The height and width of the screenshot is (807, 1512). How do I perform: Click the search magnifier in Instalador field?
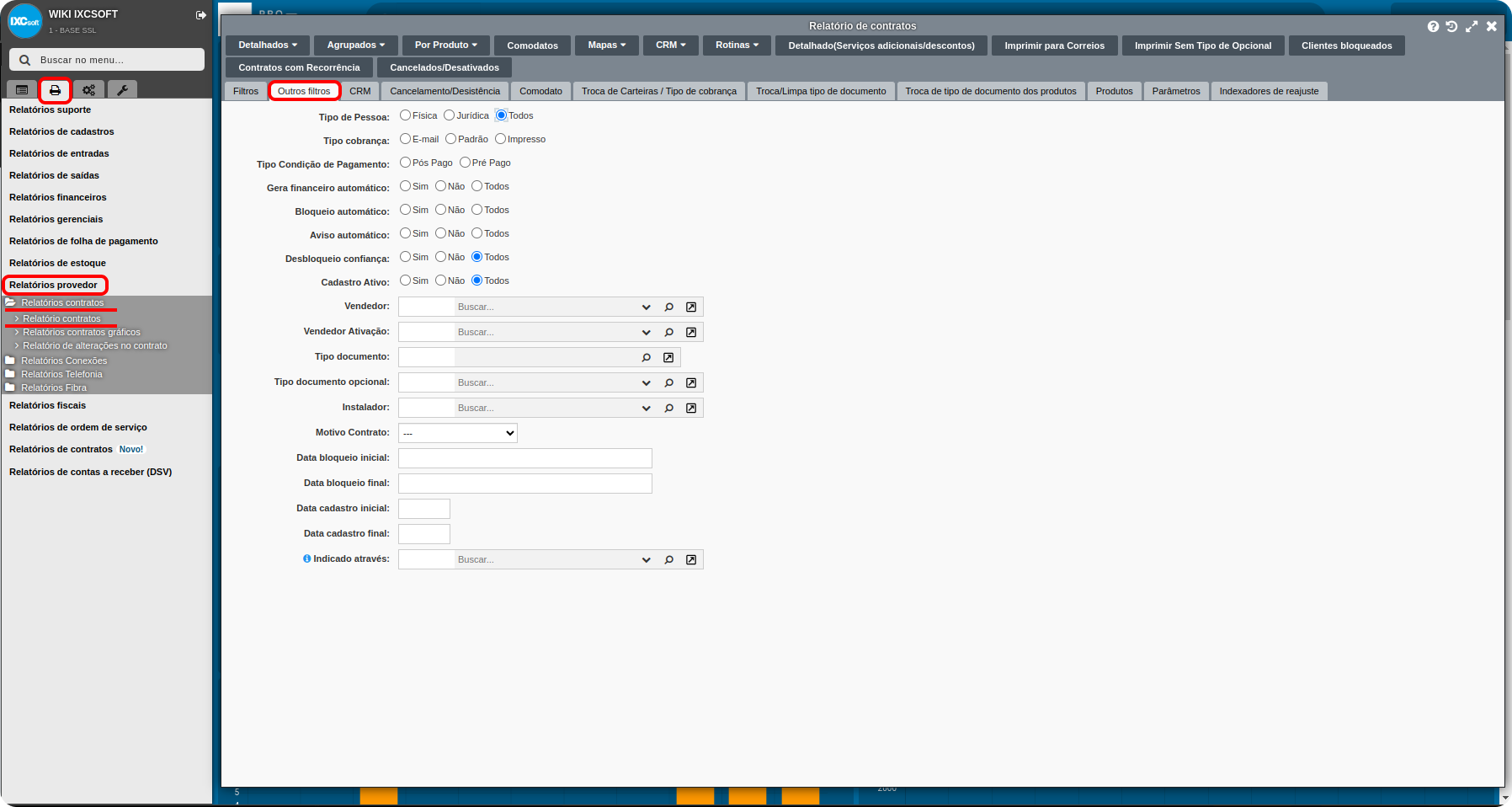pyautogui.click(x=669, y=409)
